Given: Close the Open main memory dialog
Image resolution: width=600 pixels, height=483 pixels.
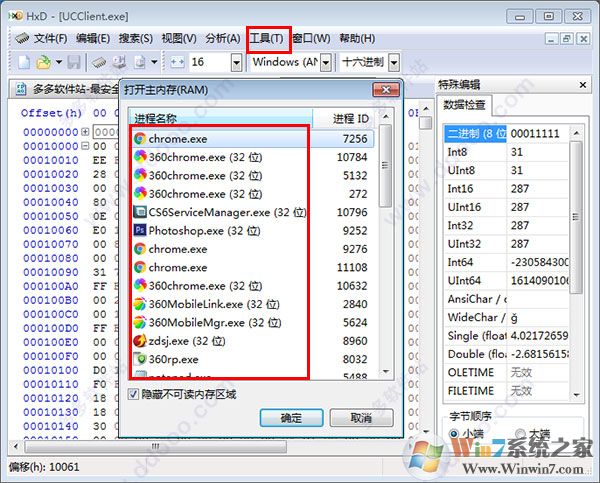Looking at the screenshot, I should point(386,90).
